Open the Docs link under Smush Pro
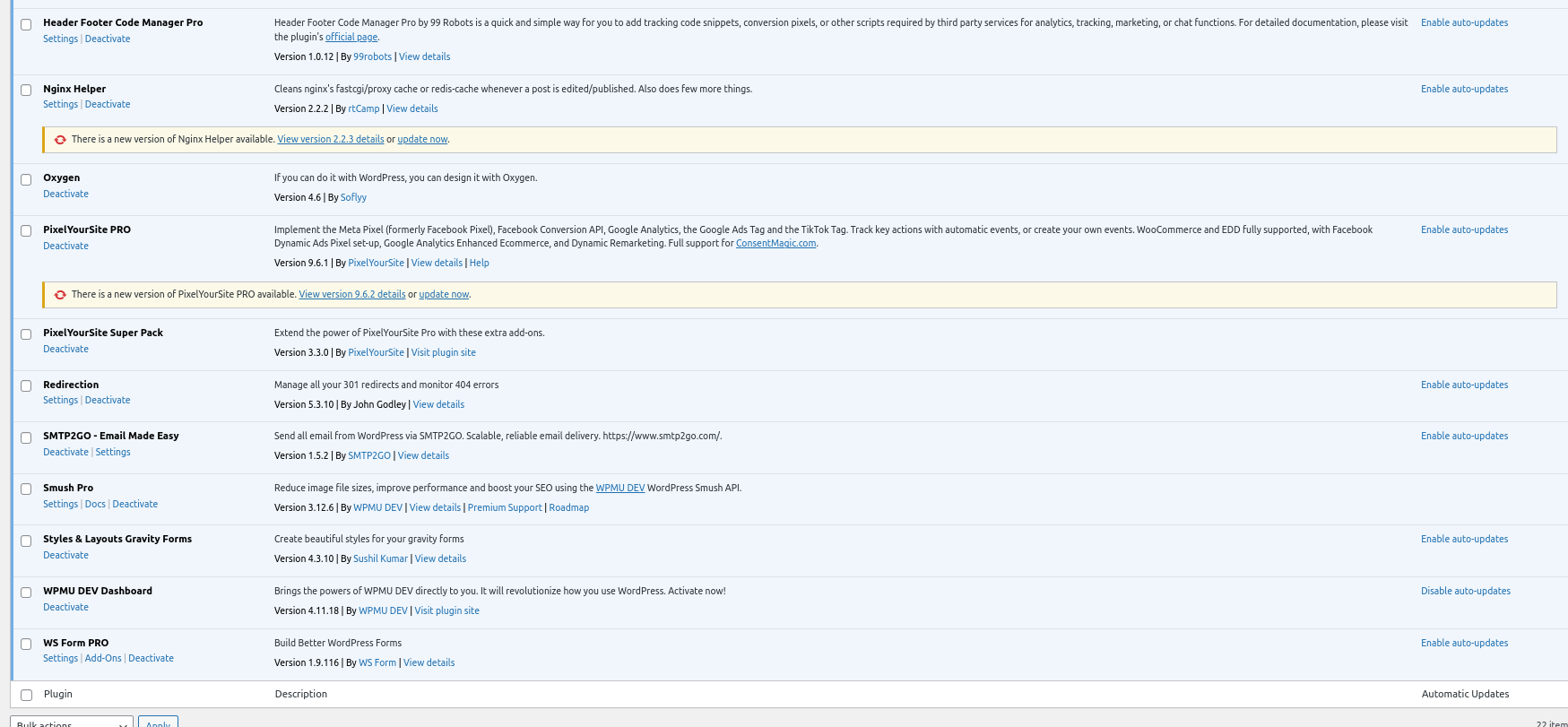 [x=95, y=505]
